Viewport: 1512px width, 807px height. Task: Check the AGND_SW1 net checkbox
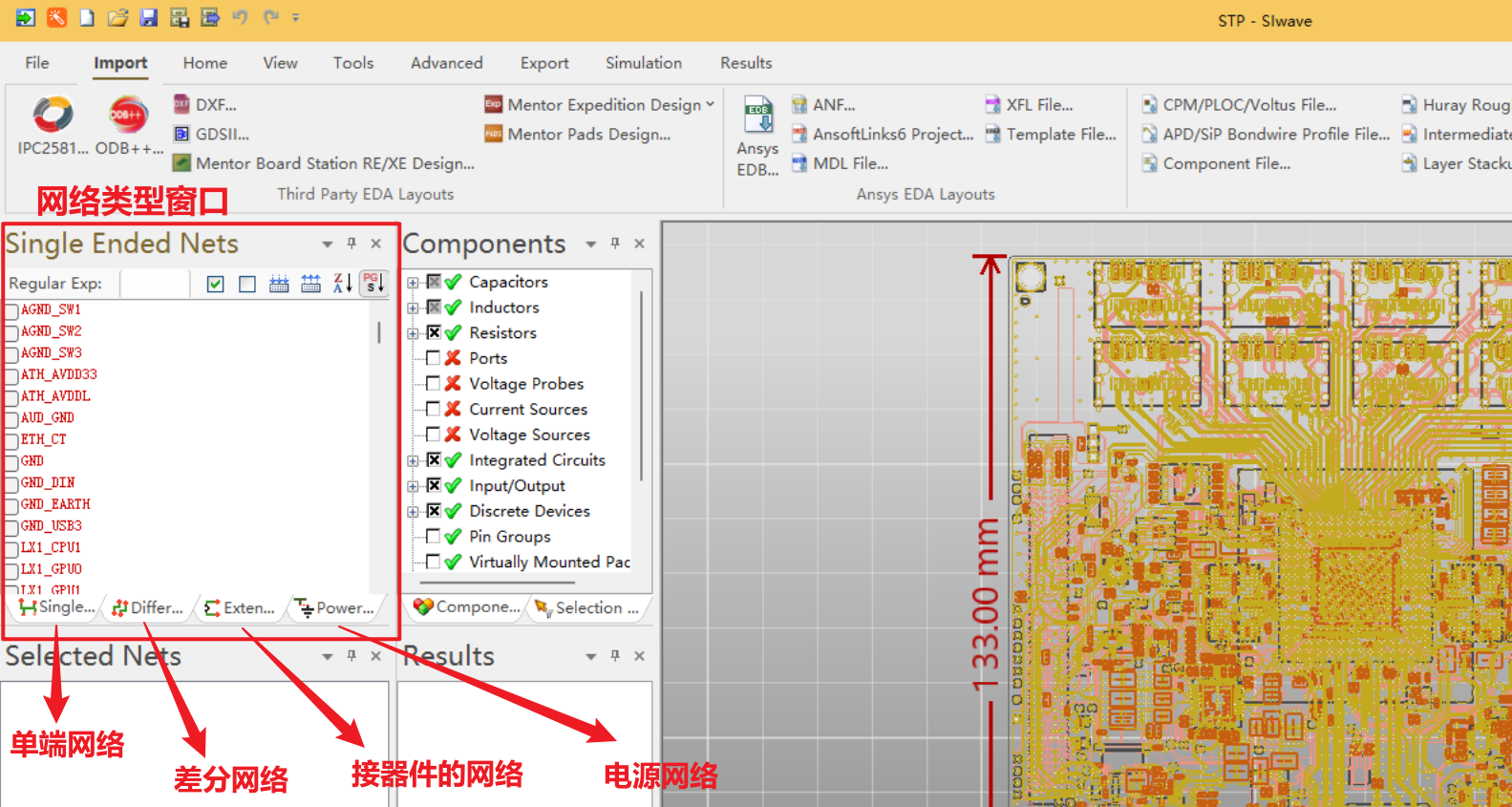(12, 311)
